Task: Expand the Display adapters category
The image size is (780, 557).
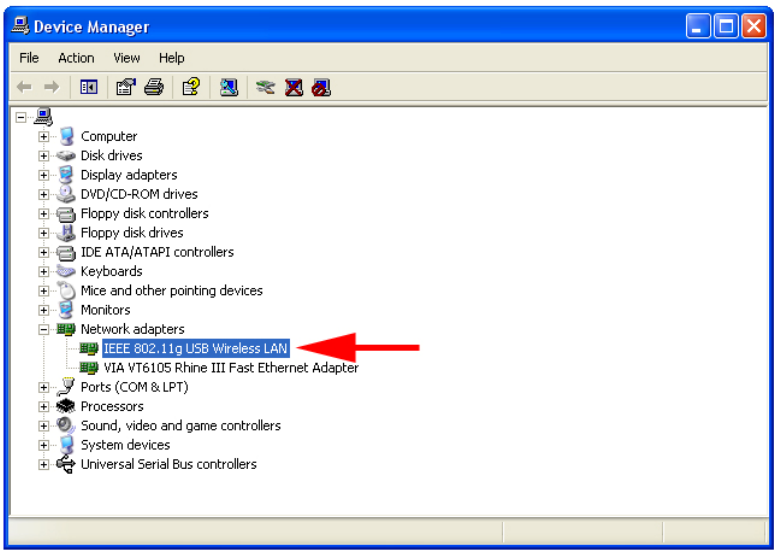Action: (44, 175)
